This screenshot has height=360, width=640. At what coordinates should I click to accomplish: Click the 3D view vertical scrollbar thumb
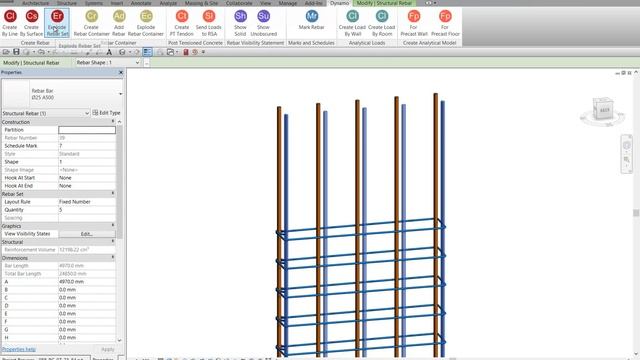636,213
